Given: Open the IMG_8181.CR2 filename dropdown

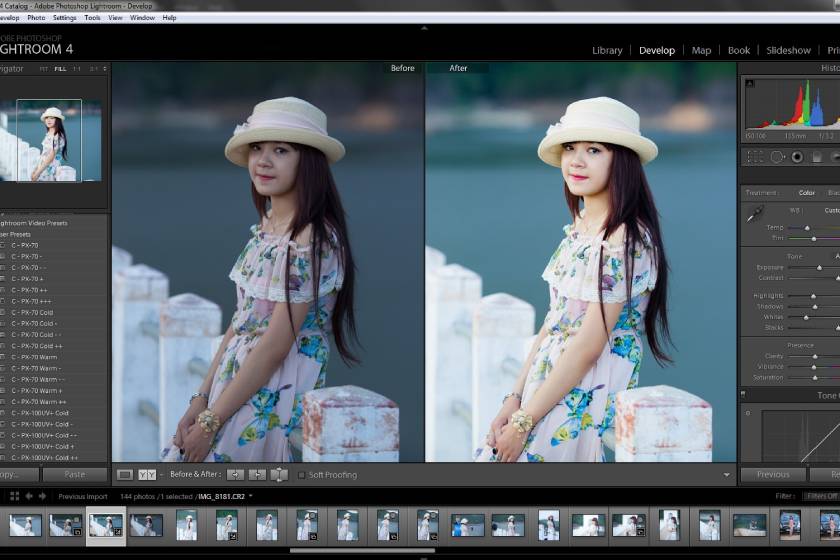Looking at the screenshot, I should pyautogui.click(x=251, y=496).
